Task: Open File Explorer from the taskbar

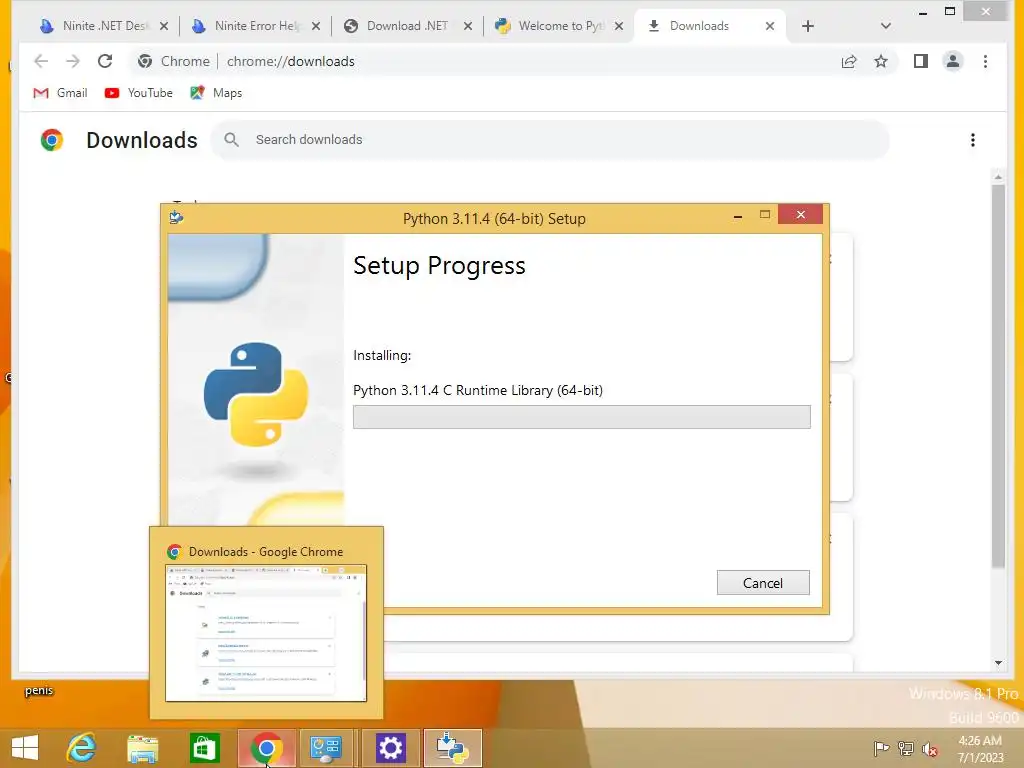Action: click(142, 748)
